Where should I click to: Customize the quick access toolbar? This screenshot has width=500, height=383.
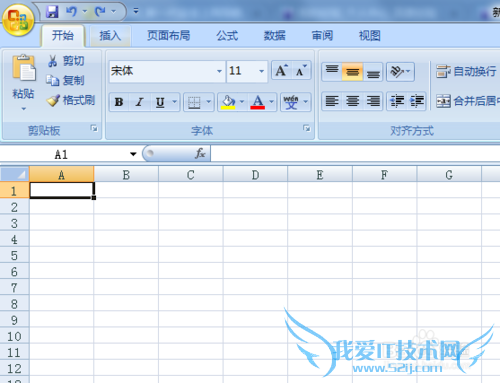coord(136,11)
